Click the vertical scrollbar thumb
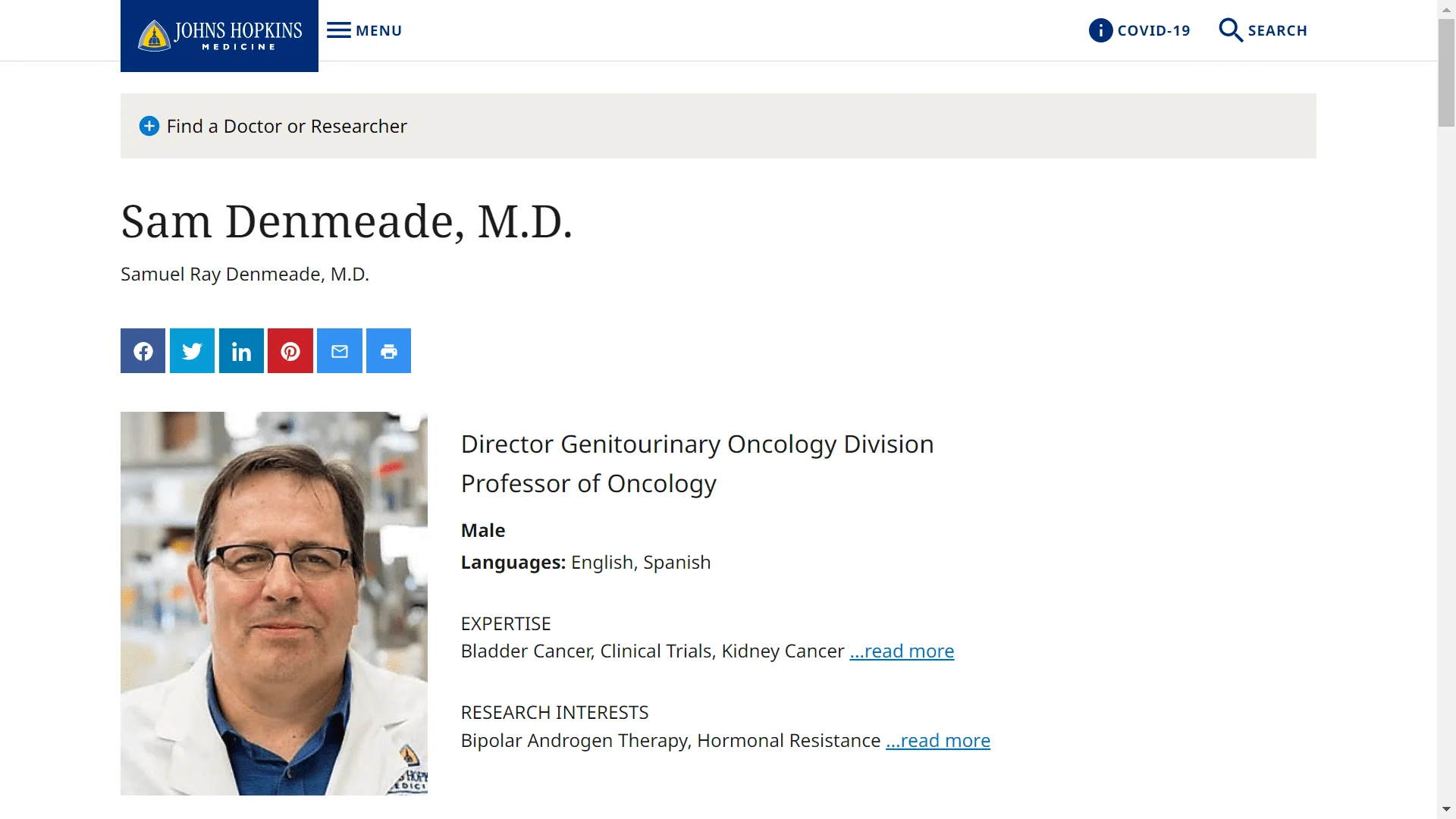Image resolution: width=1456 pixels, height=819 pixels. [1446, 73]
